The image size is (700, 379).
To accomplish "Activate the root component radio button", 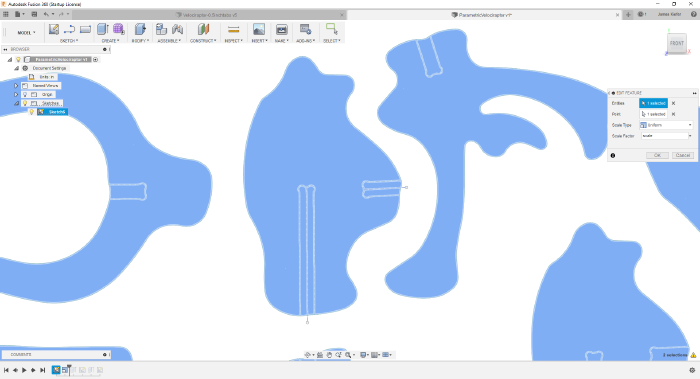I will point(96,59).
